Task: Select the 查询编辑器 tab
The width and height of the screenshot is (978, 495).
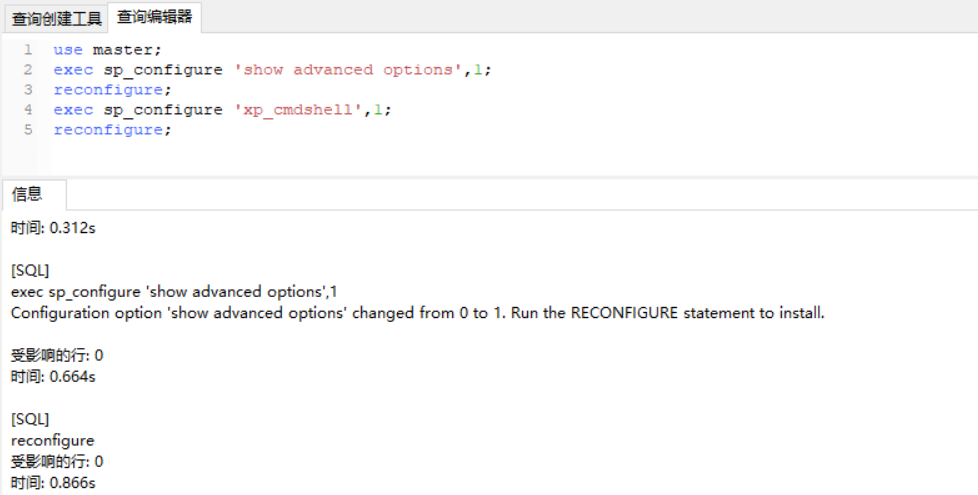Action: point(154,17)
